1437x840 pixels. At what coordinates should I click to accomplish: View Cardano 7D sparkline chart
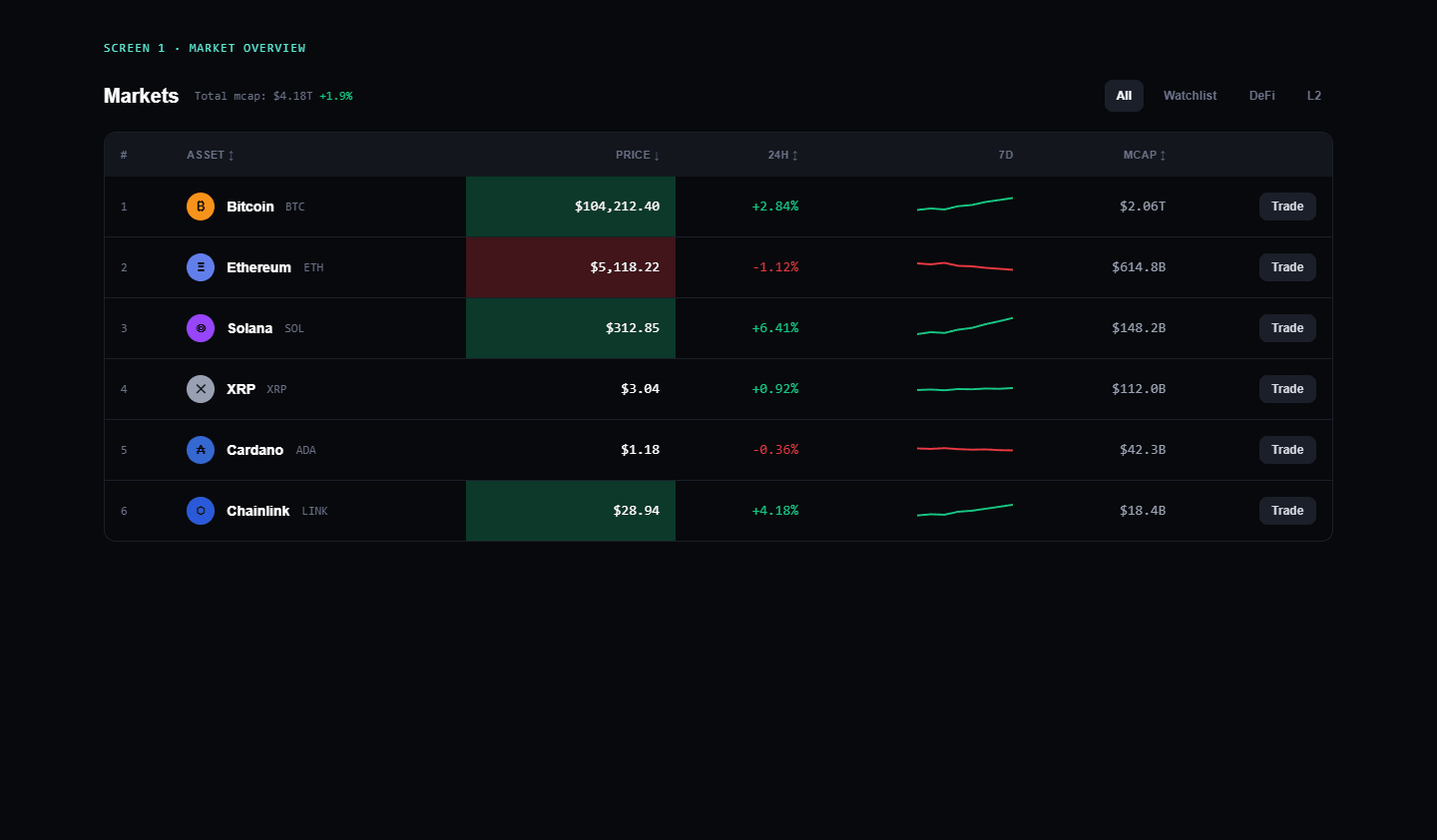click(x=965, y=449)
